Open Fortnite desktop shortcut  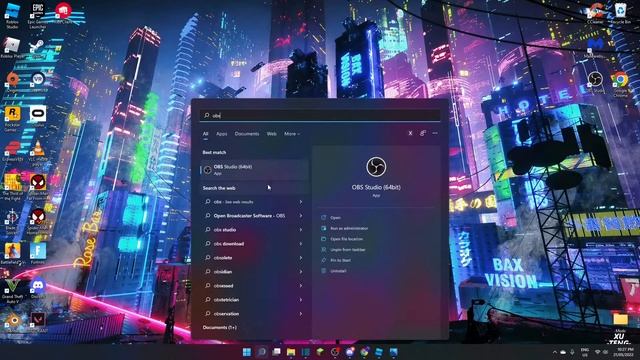point(38,254)
